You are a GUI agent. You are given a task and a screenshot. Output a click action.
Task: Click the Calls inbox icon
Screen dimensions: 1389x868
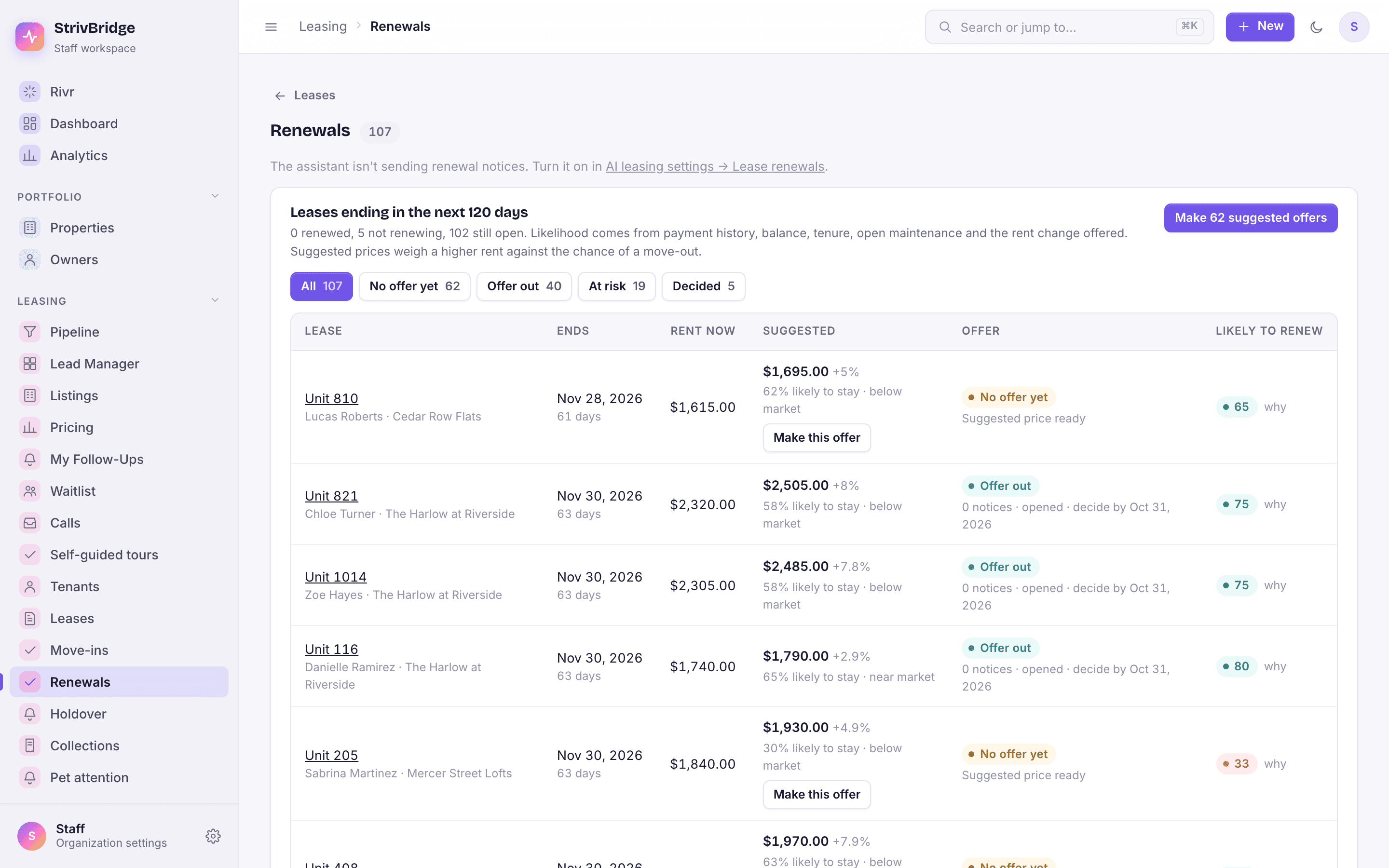tap(30, 523)
